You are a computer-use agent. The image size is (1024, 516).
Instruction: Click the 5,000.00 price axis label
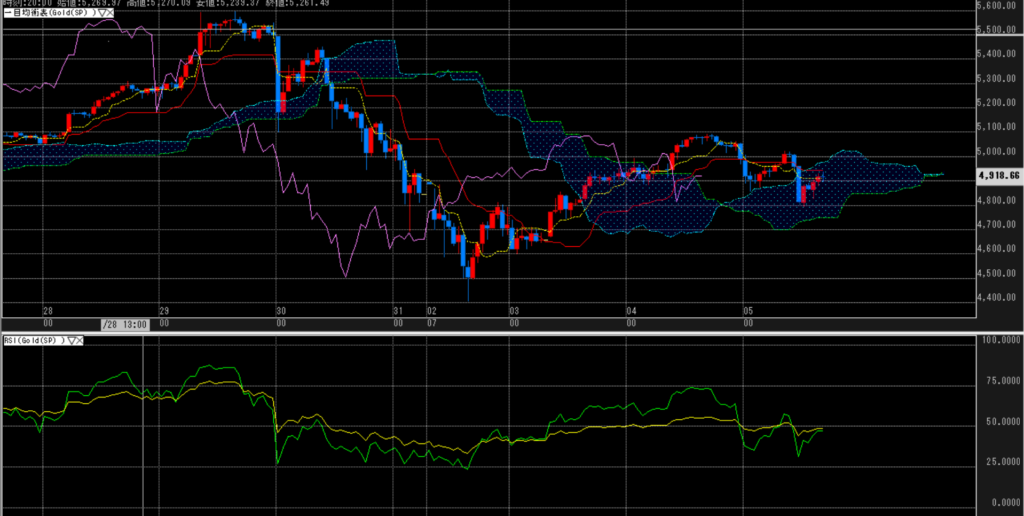tap(996, 152)
